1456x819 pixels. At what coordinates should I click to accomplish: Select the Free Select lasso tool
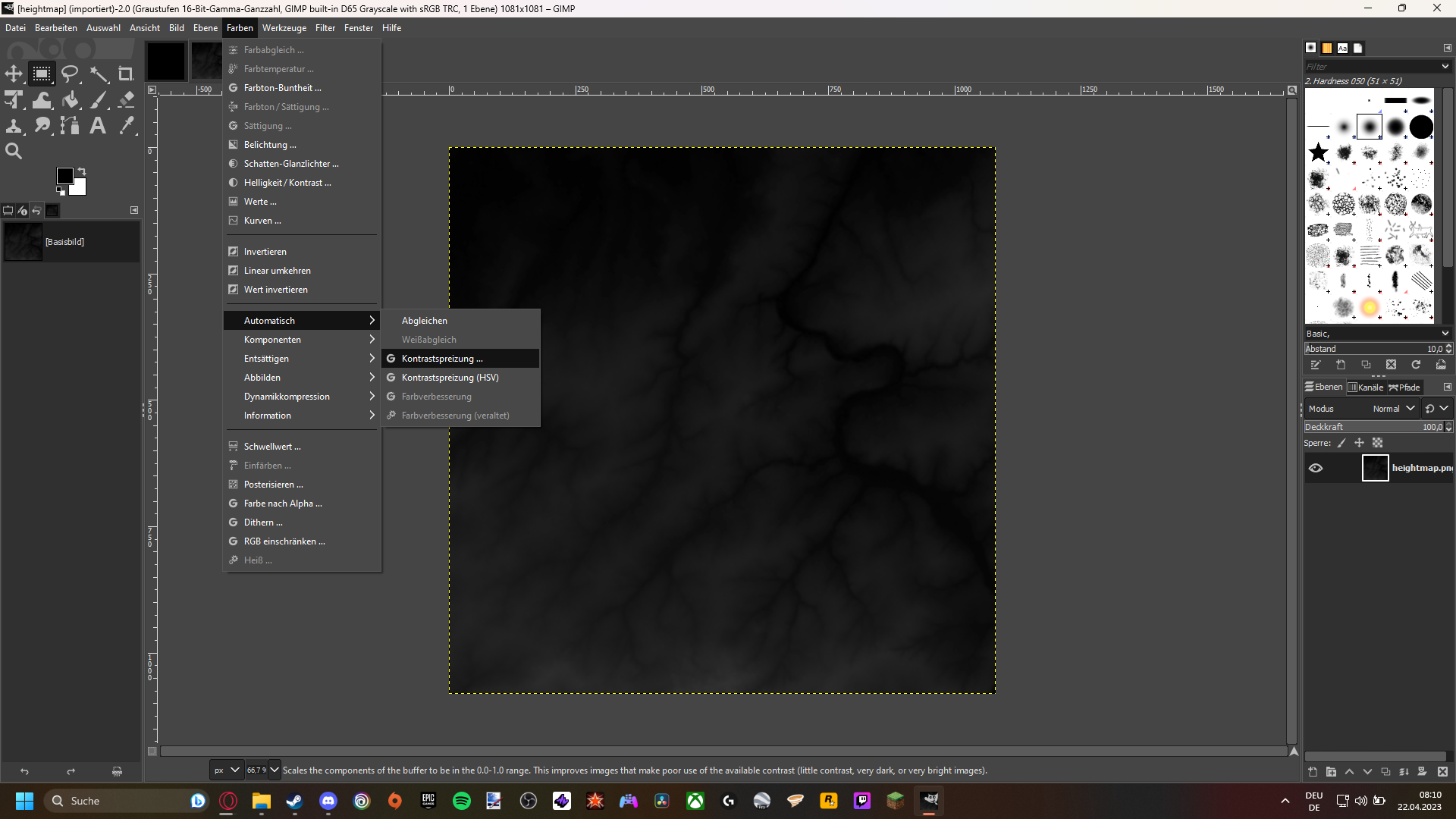[70, 74]
